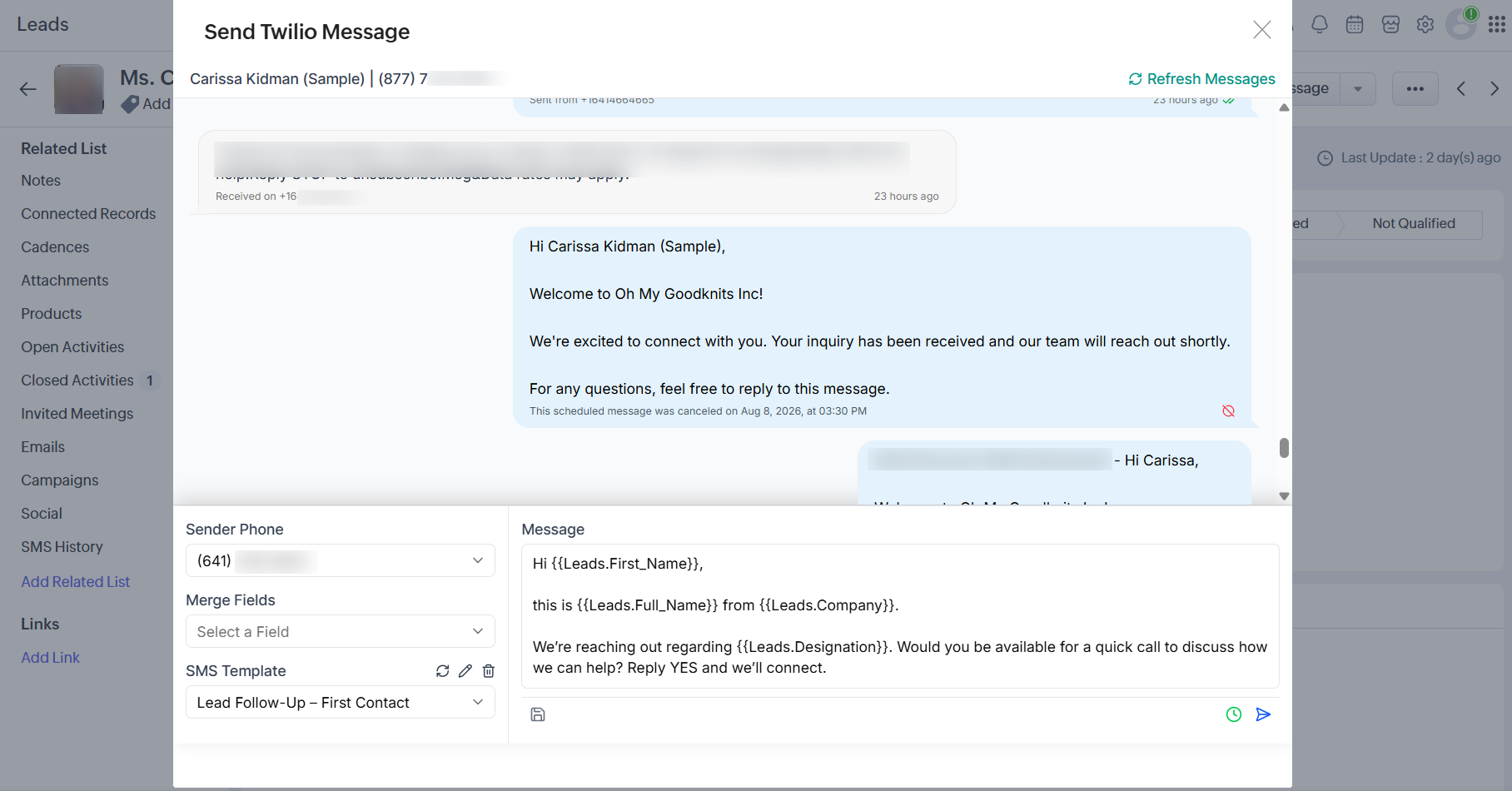Open the Leads module title
The width and height of the screenshot is (1512, 791).
(42, 25)
